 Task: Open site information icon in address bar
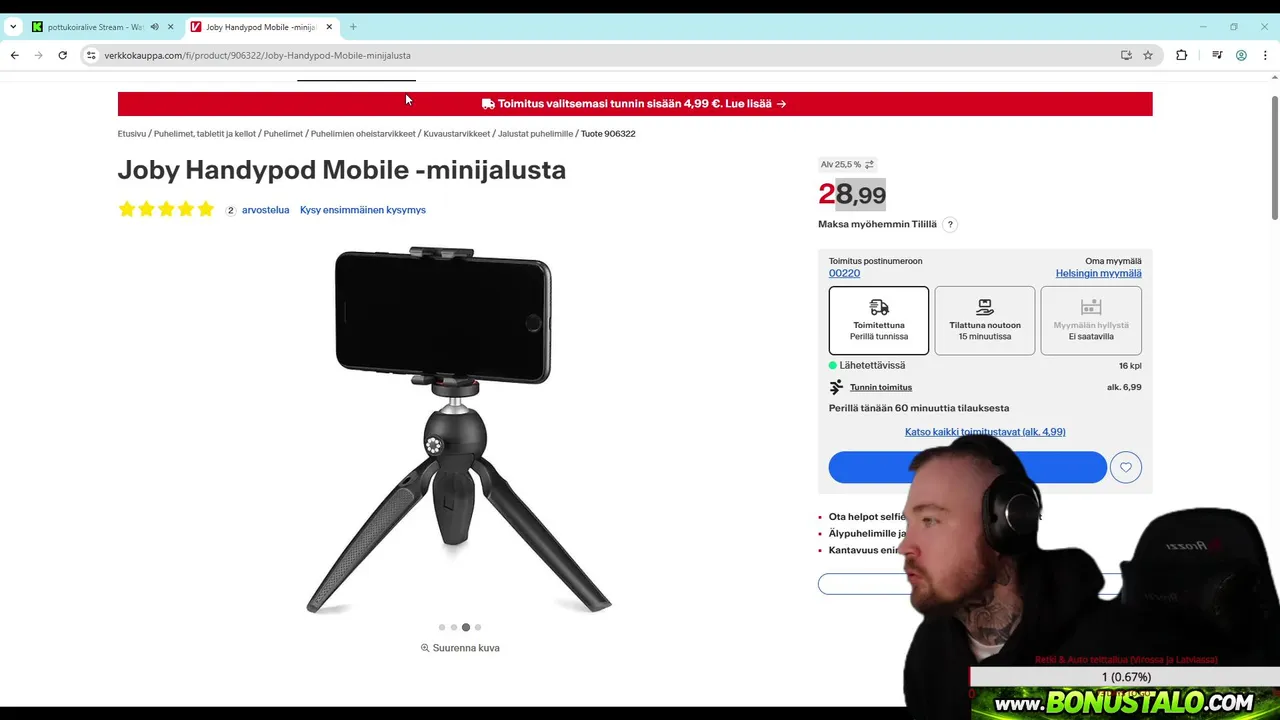coord(91,55)
